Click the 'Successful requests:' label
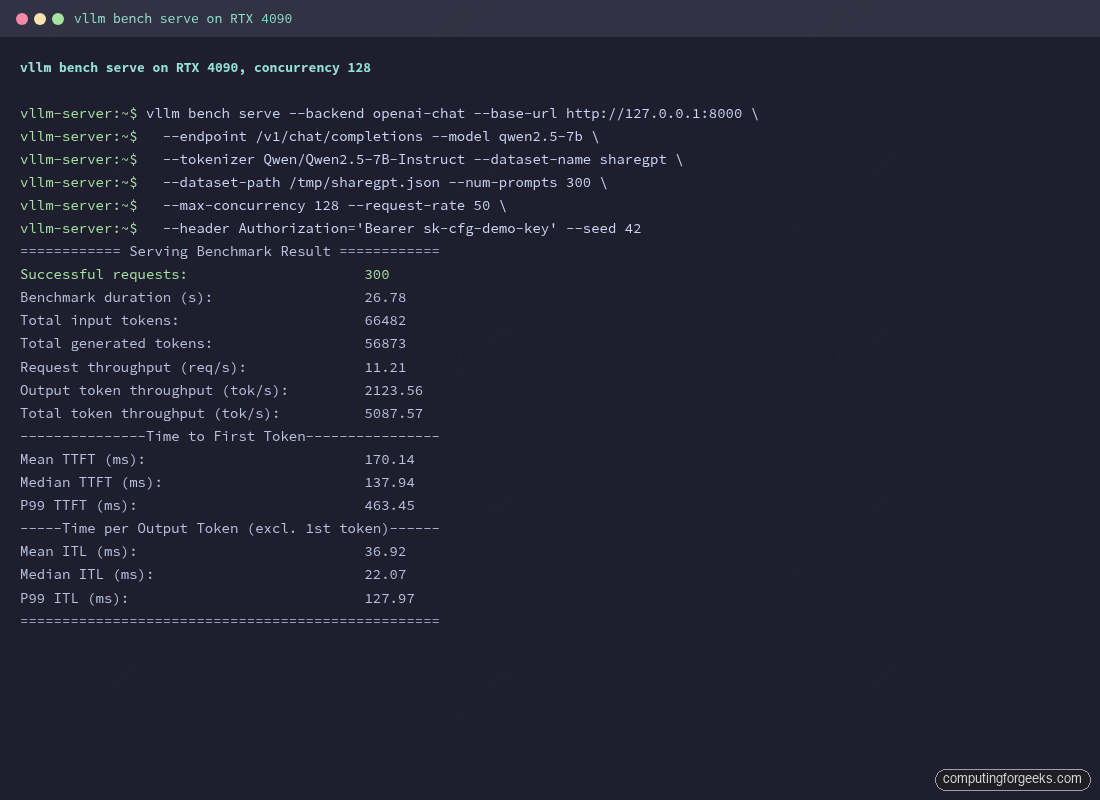The height and width of the screenshot is (800, 1100). coord(103,274)
